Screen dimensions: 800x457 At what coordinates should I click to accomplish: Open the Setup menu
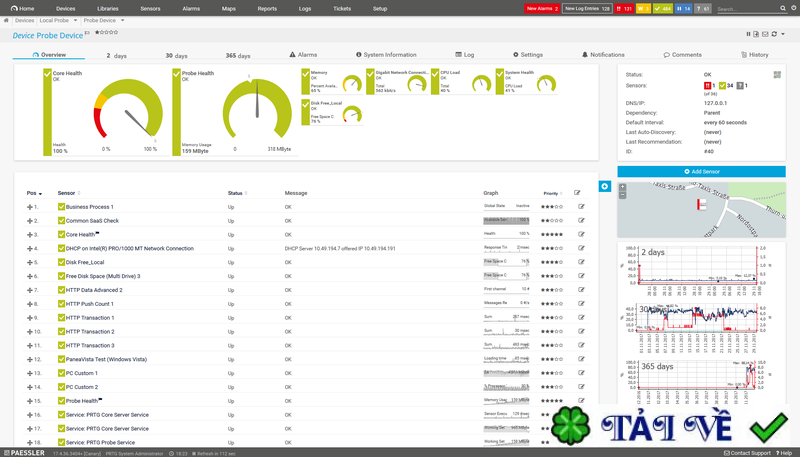380,9
